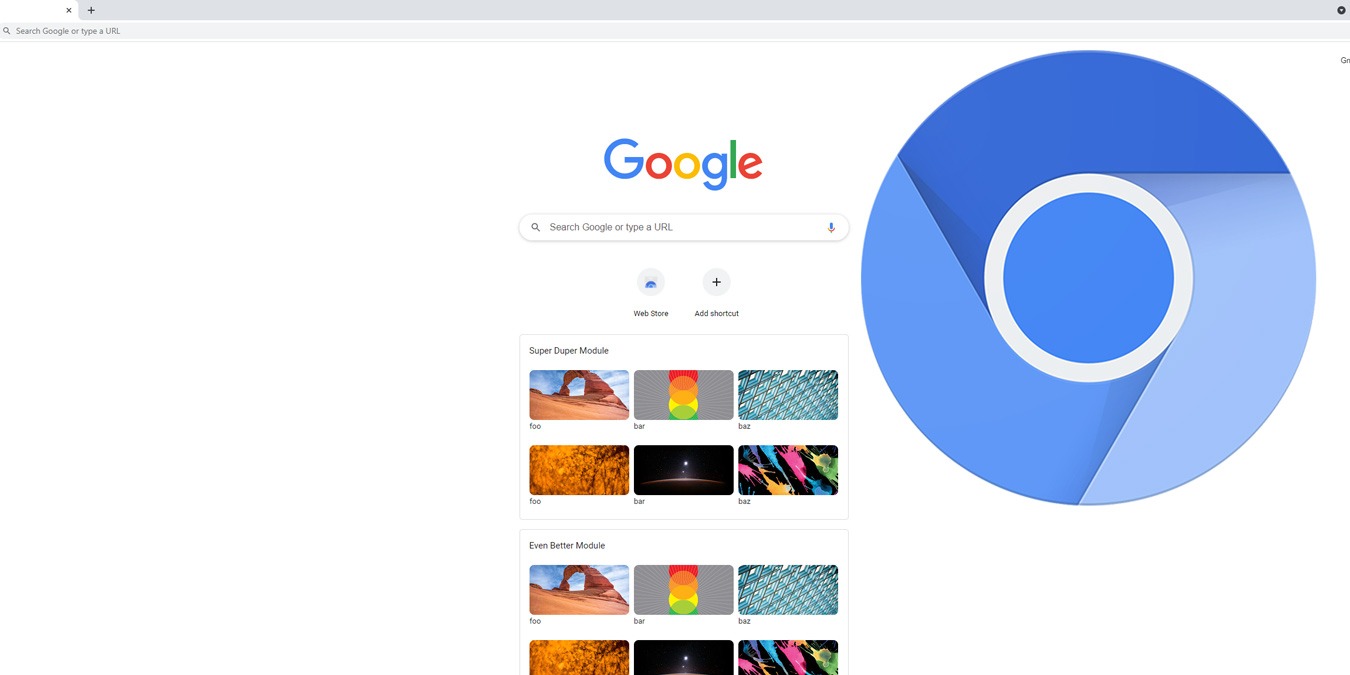Viewport: 1350px width, 675px height.
Task: Select the current browser tab
Action: [x=35, y=10]
